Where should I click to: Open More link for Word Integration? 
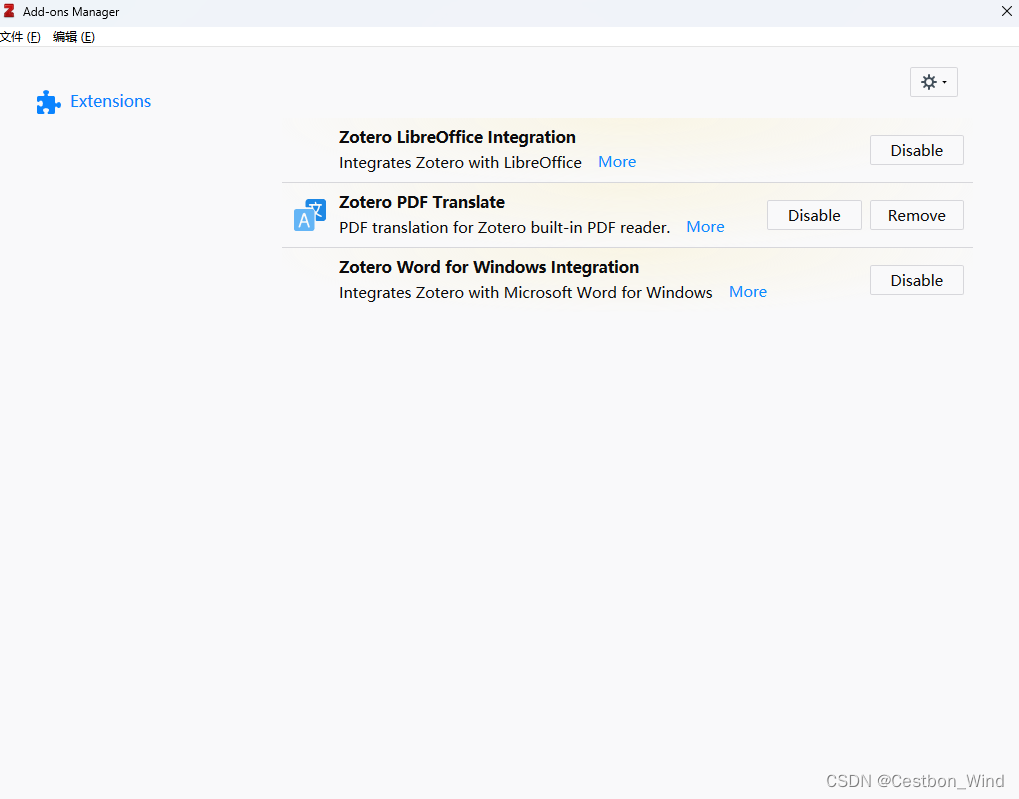747,292
